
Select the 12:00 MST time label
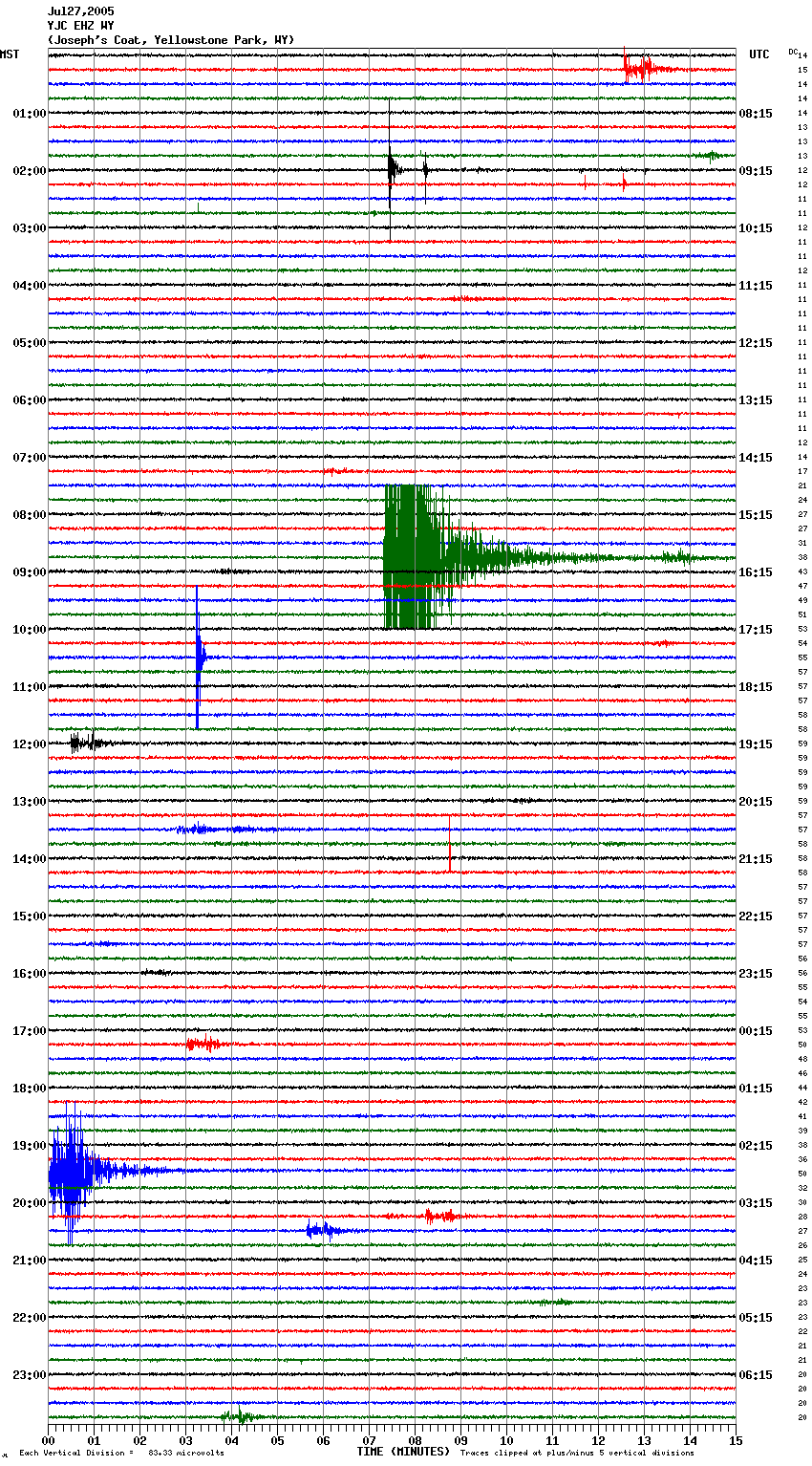(30, 744)
